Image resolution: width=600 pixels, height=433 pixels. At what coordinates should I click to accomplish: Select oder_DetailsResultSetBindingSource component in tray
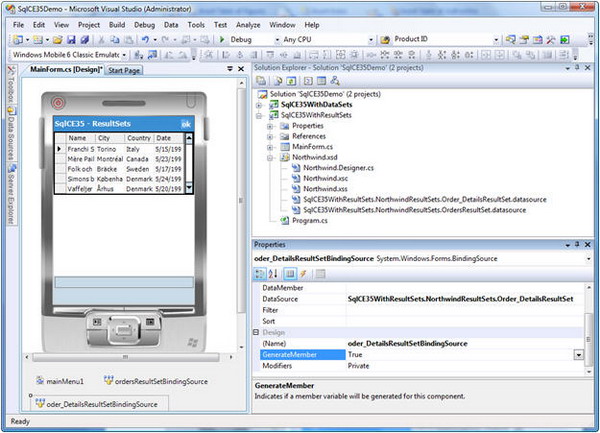[96, 404]
